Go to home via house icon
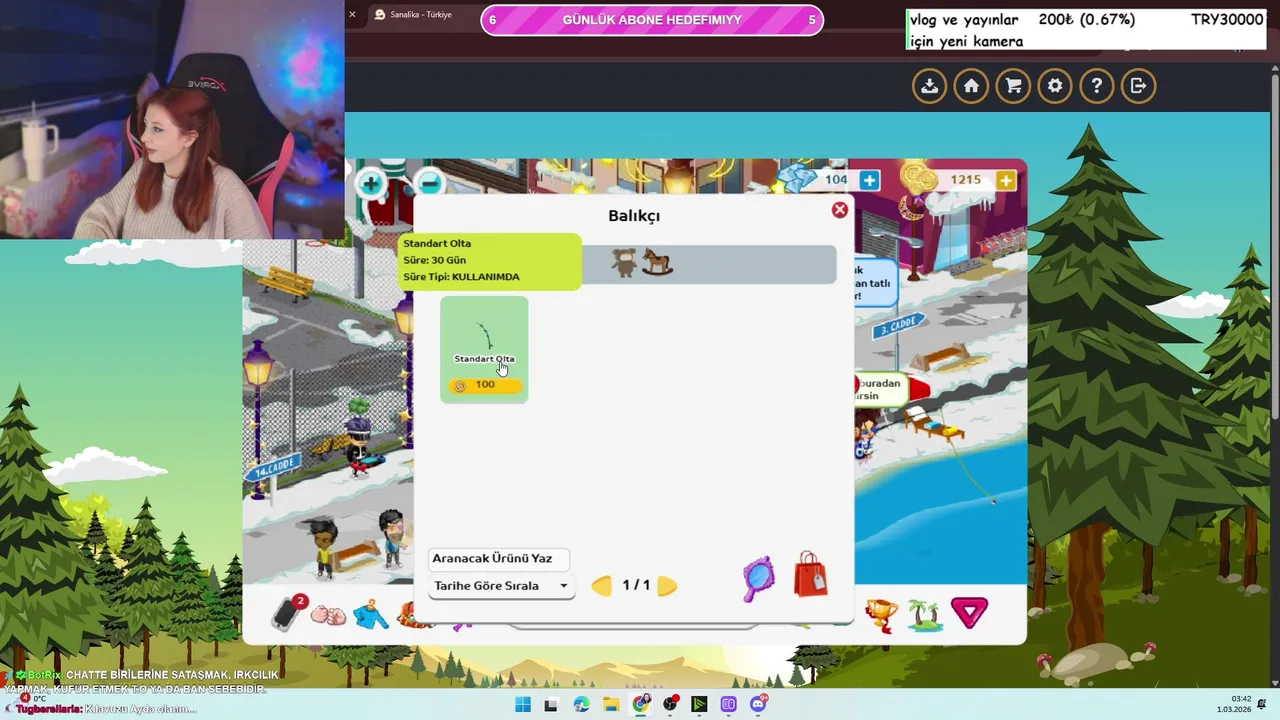 click(x=971, y=86)
